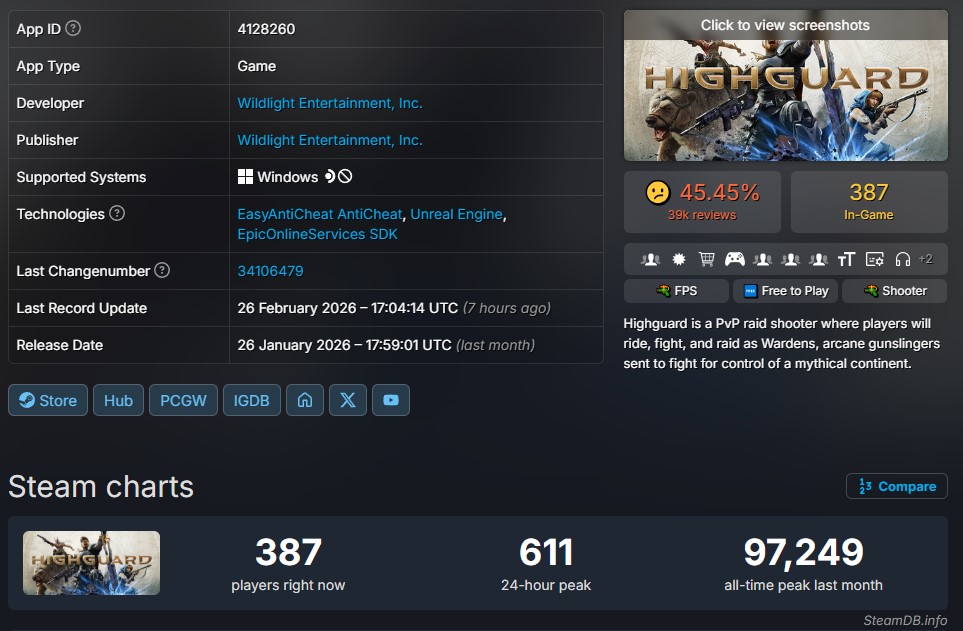The height and width of the screenshot is (631, 963).
Task: Select the FPS tag
Action: click(676, 291)
